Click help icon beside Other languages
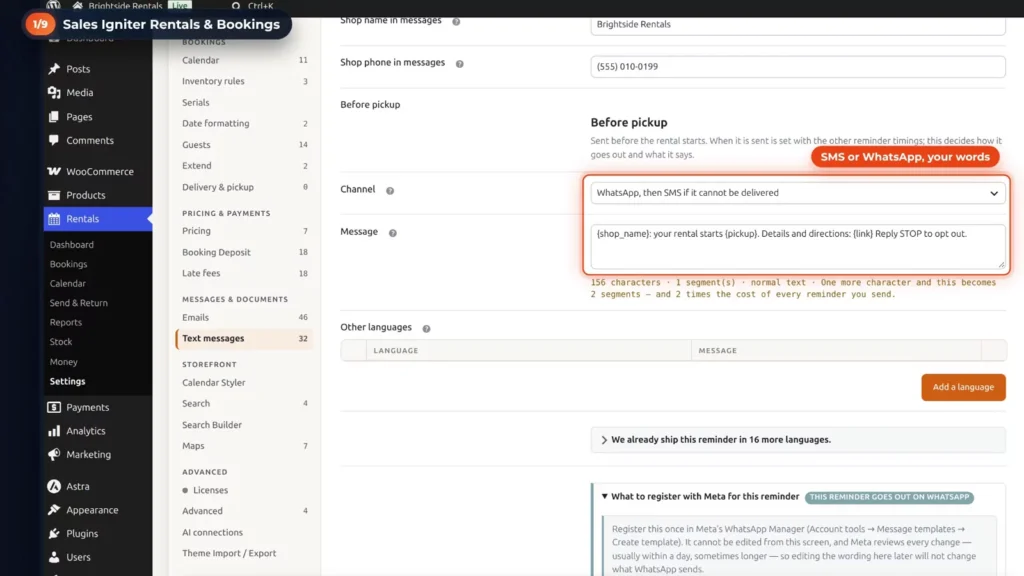 [x=426, y=328]
